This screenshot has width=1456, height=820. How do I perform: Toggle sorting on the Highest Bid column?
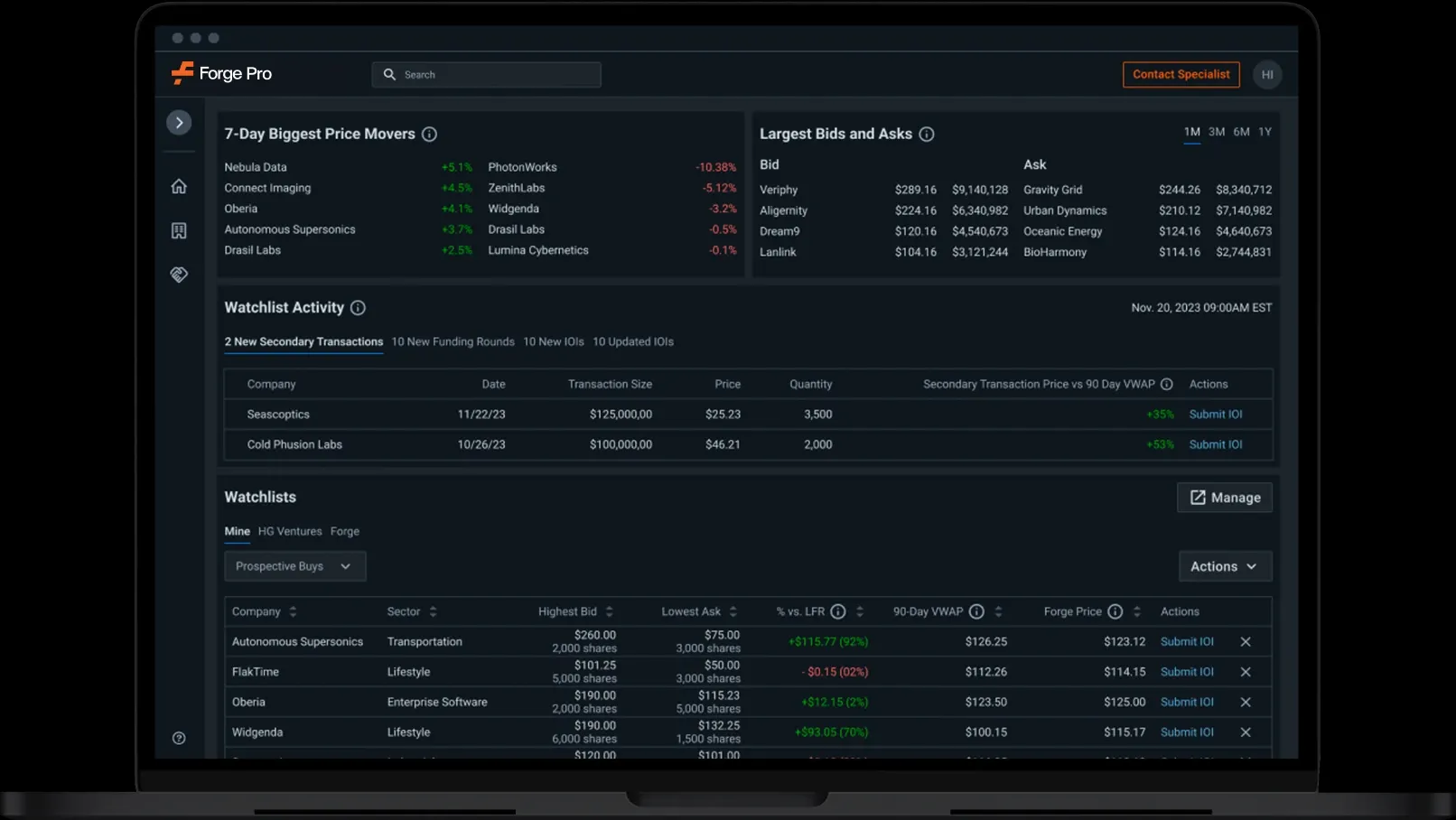click(610, 610)
